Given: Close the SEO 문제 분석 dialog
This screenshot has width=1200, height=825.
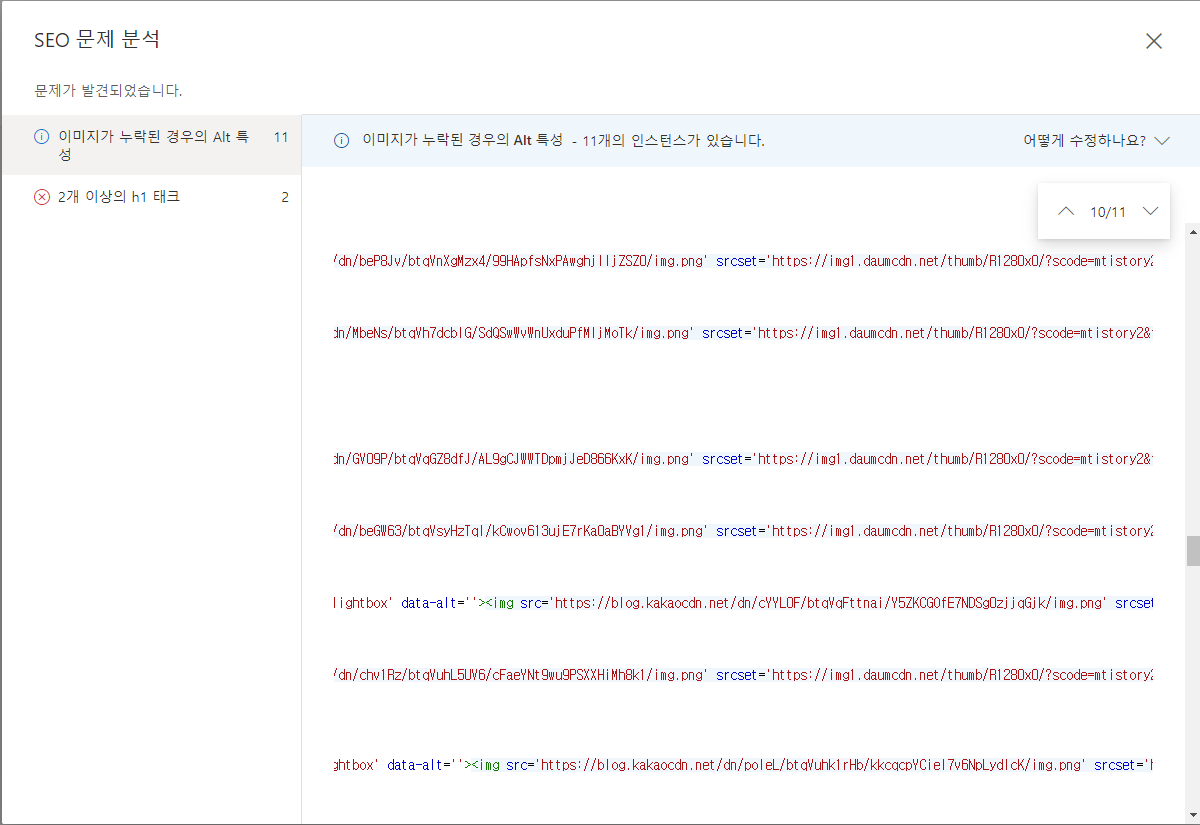Looking at the screenshot, I should [x=1153, y=41].
